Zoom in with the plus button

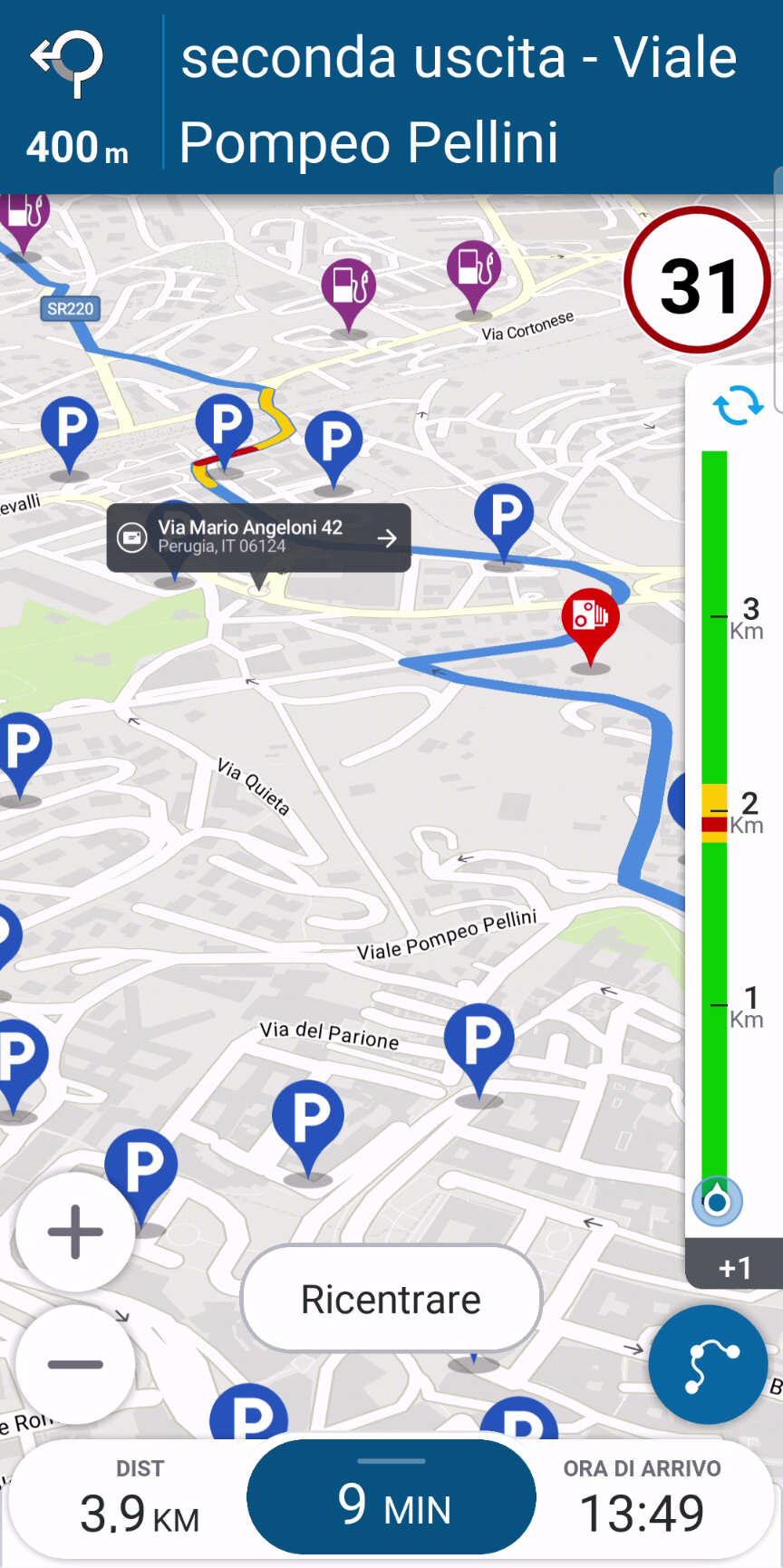pyautogui.click(x=75, y=1232)
